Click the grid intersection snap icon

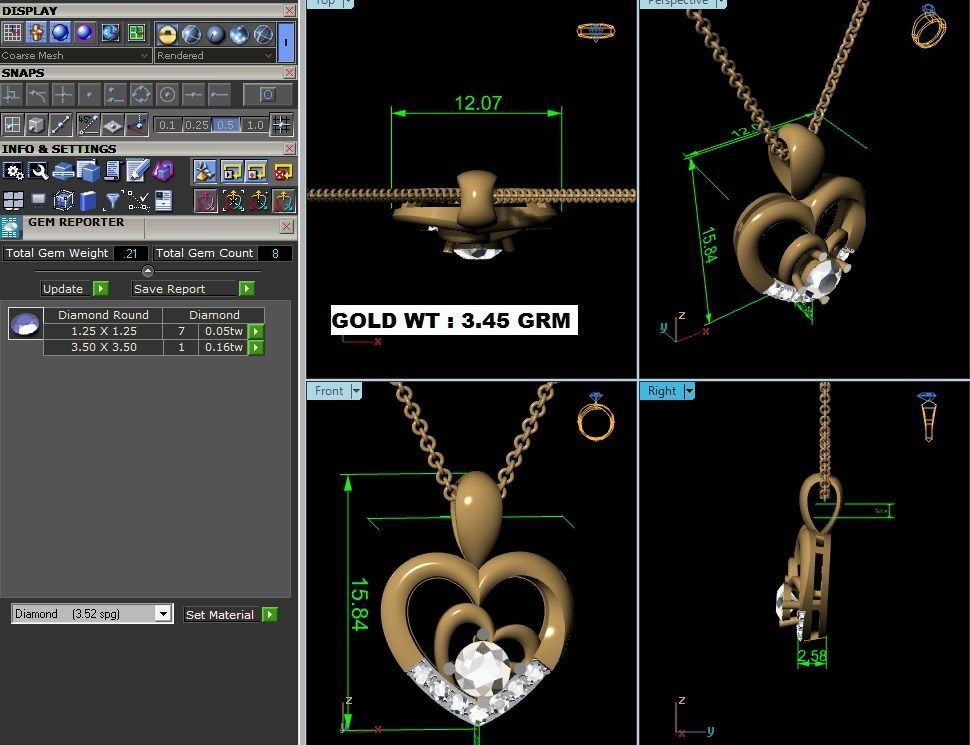tap(282, 125)
